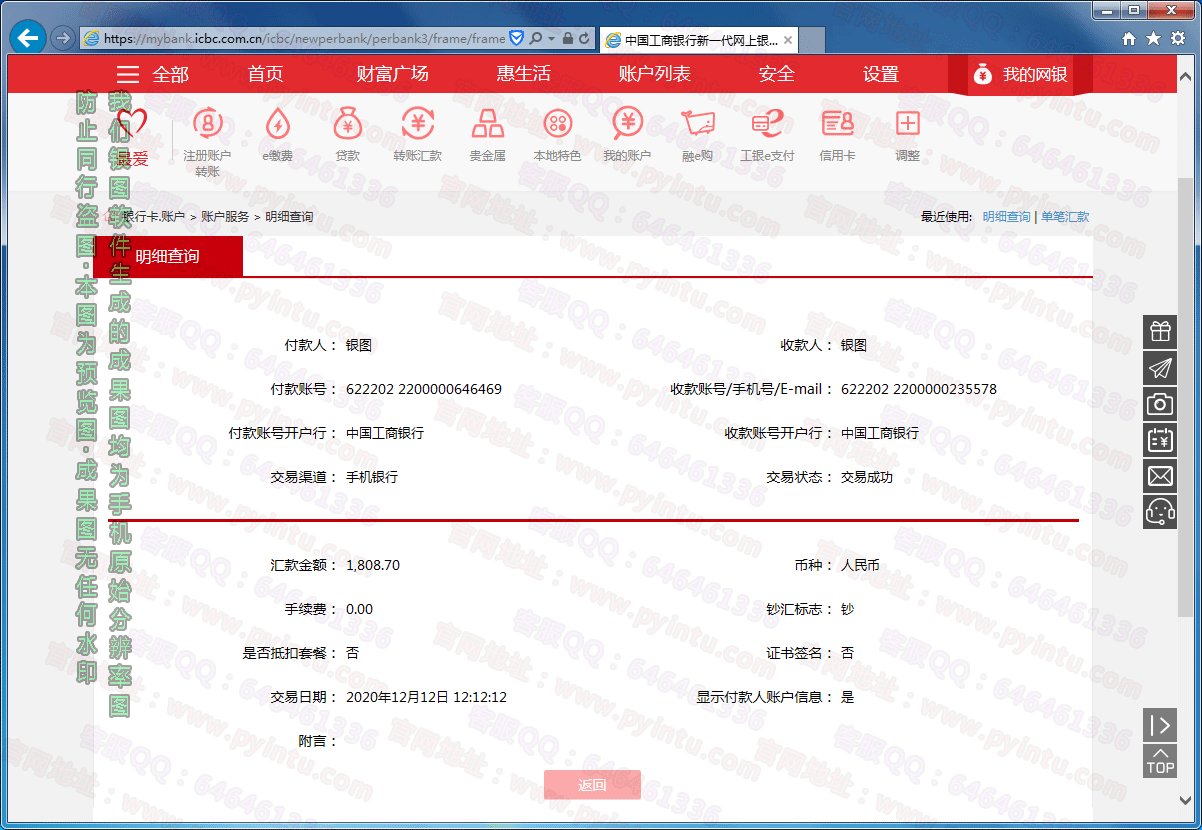Open 注册账户转账 shortcut icon
1202x830 pixels.
[x=207, y=124]
